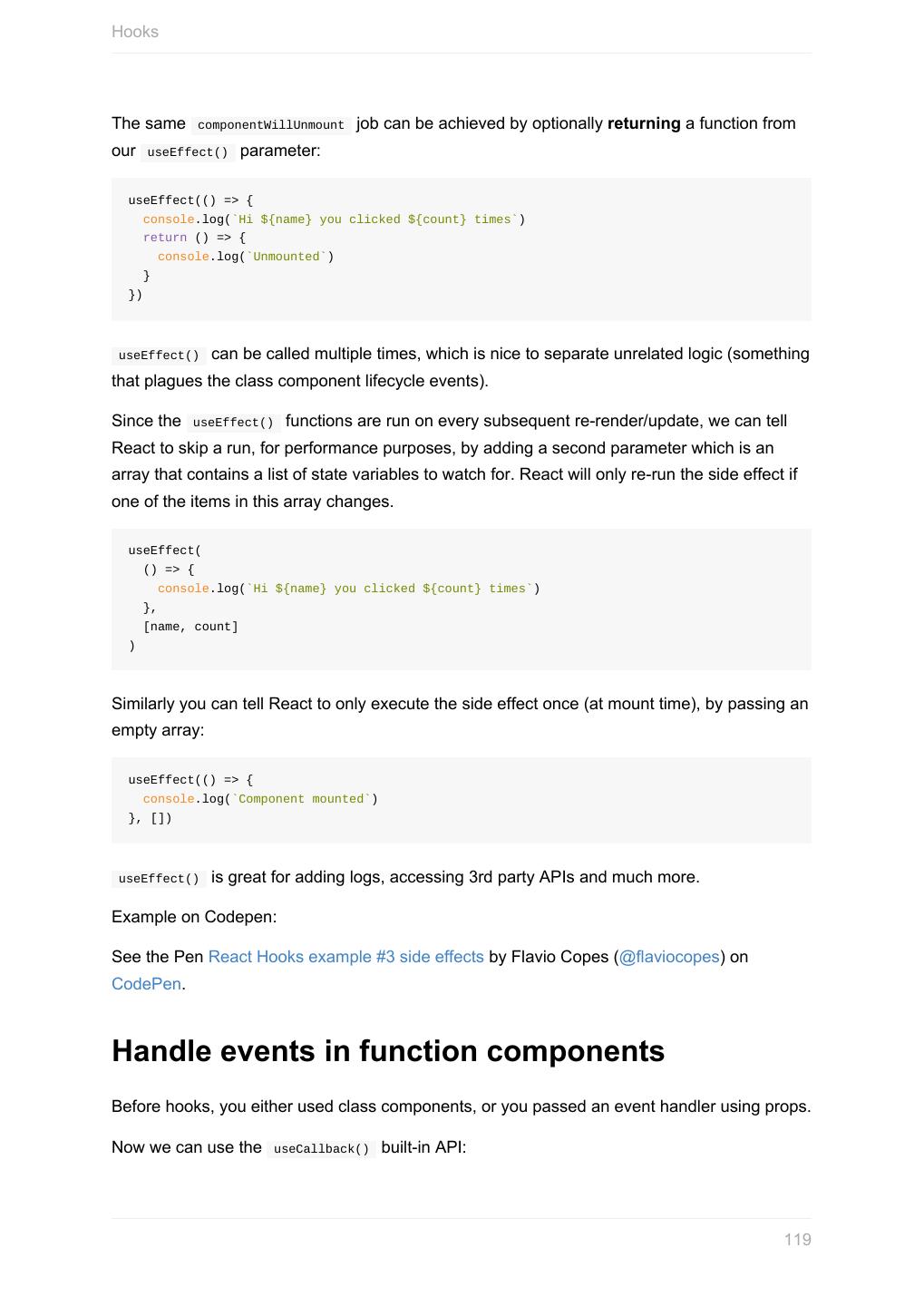Click the Hooks page header text
924x1306 pixels.
click(x=135, y=32)
